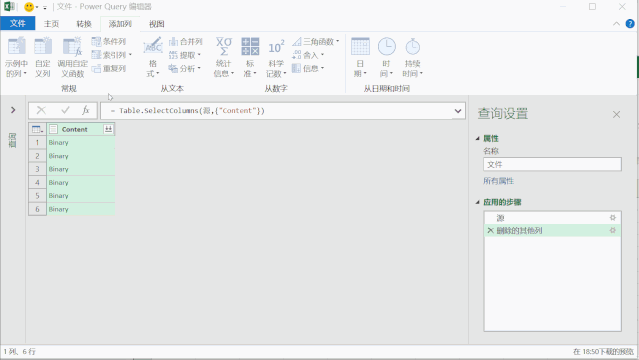Screen dimensions: 639x360
Task: Click the preview downloaded time status
Action: pos(603,351)
